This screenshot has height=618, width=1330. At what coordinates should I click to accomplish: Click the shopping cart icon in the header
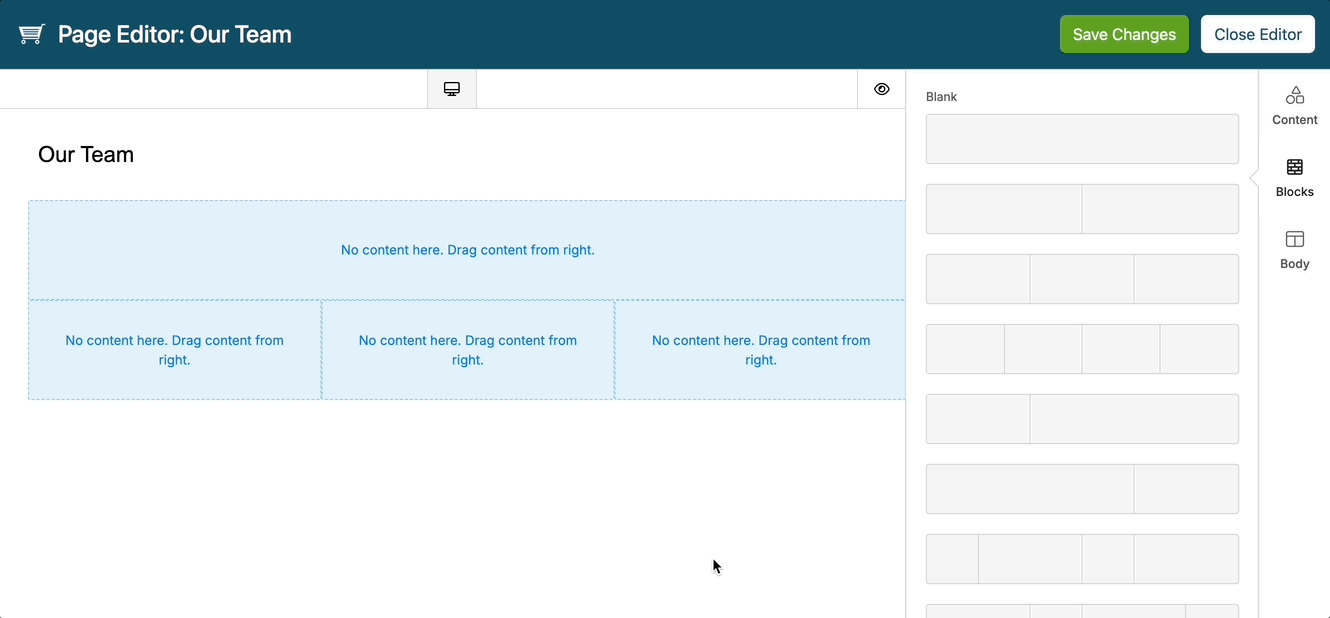(31, 33)
